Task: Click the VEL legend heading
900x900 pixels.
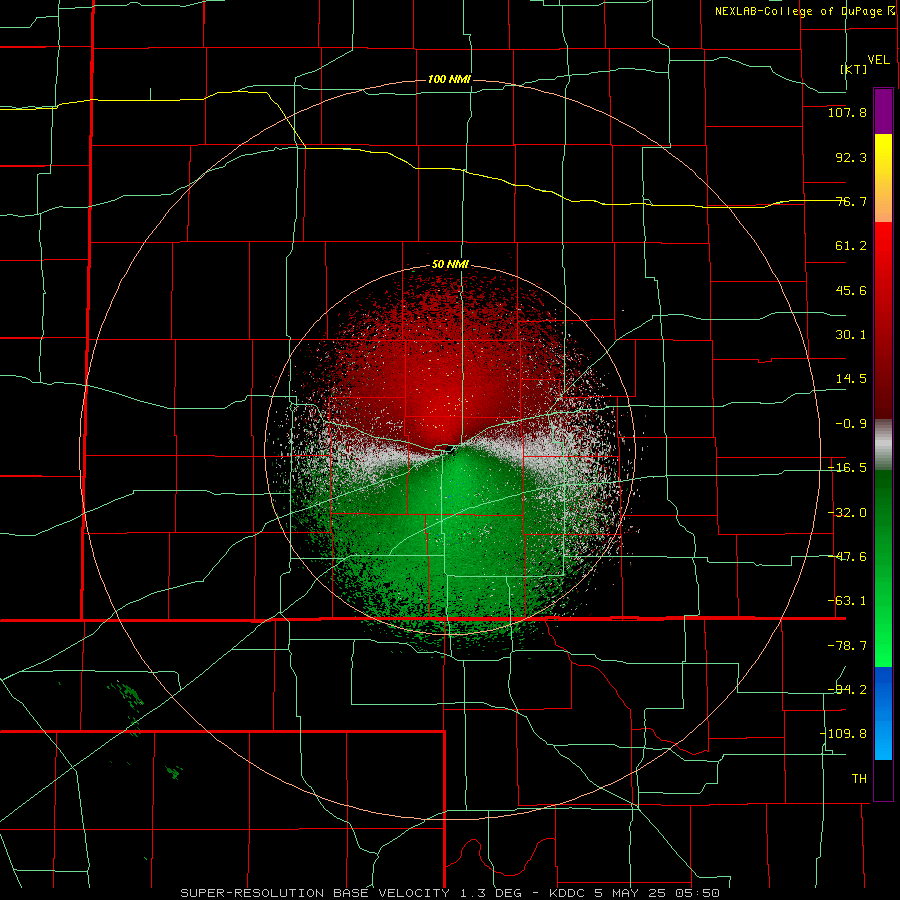Action: pyautogui.click(x=878, y=60)
